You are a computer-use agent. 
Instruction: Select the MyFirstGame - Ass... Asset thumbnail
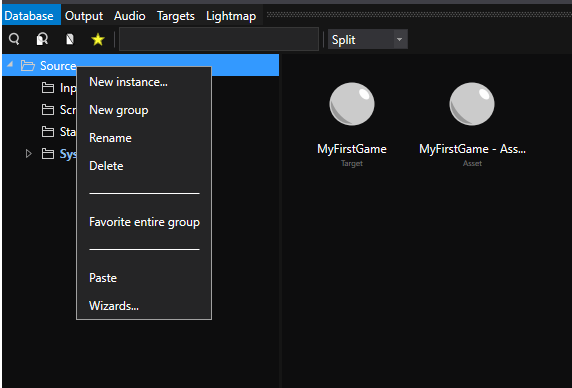472,104
